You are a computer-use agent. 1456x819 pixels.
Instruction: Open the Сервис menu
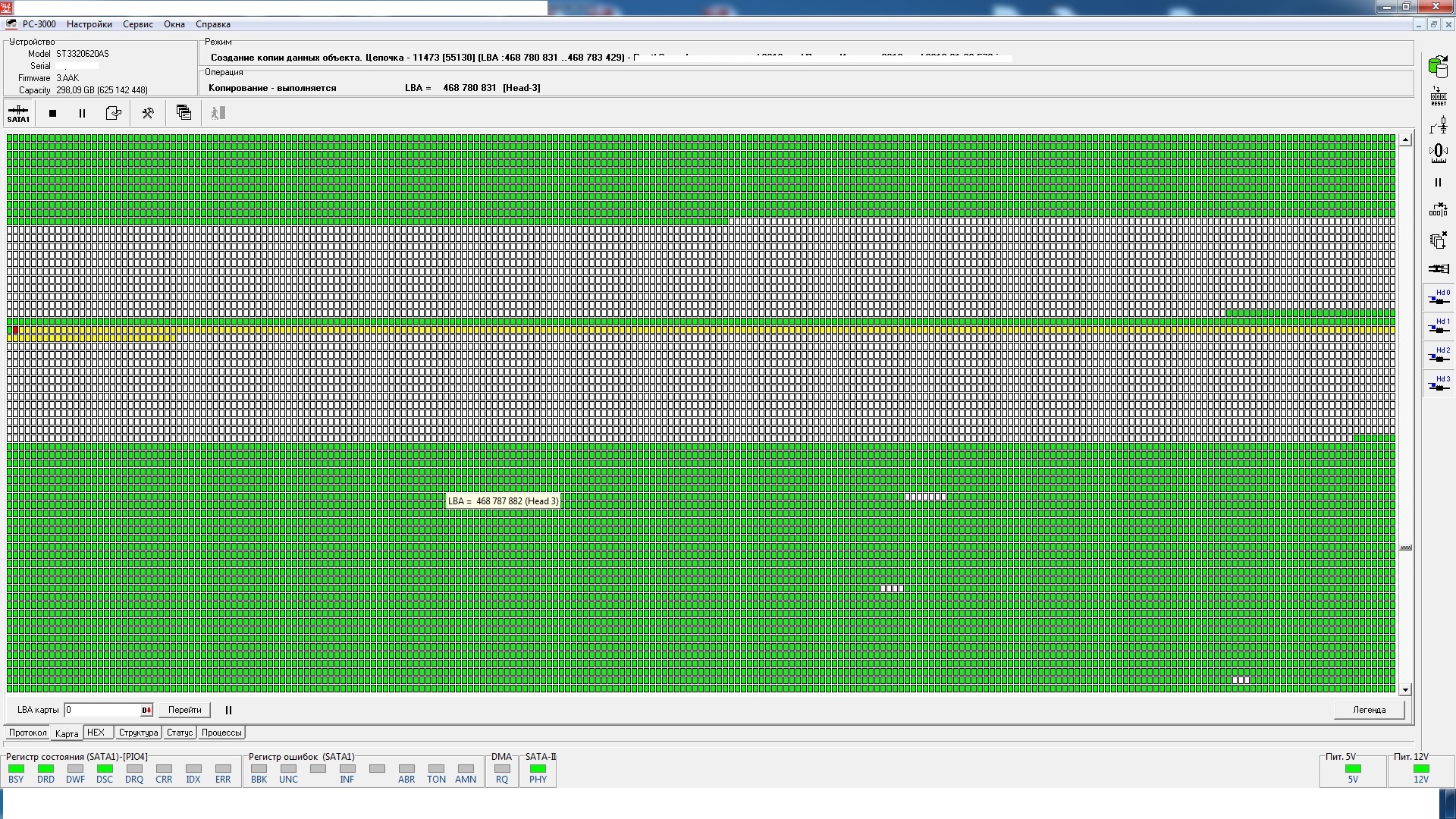click(138, 24)
